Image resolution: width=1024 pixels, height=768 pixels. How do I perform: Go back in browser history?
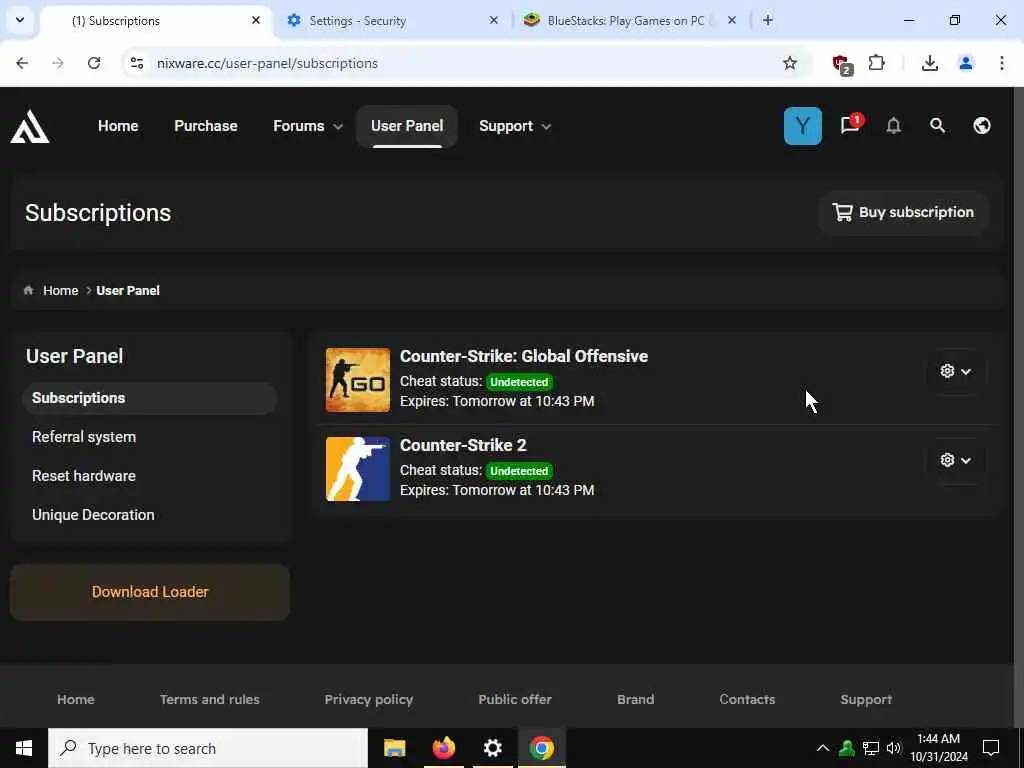[22, 63]
